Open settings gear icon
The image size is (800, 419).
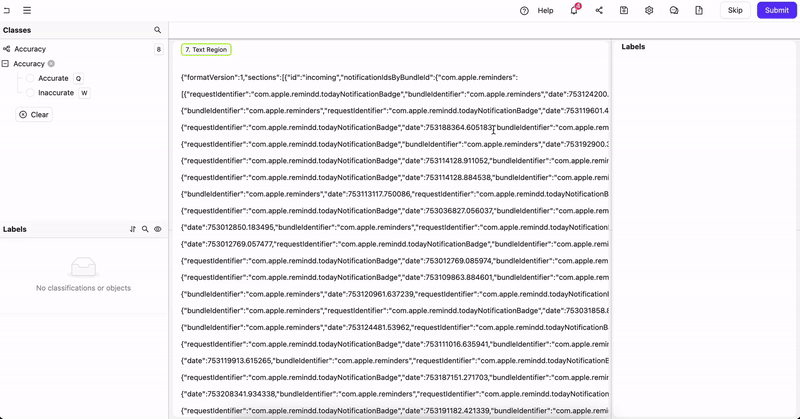[x=649, y=10]
